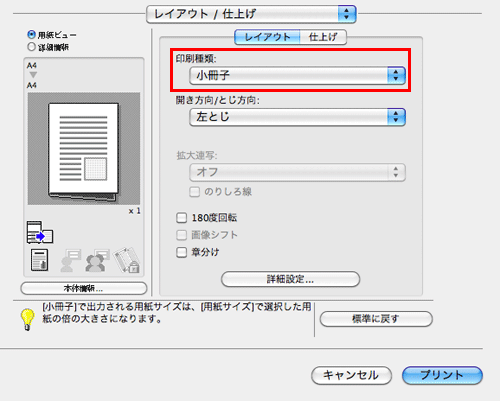Screen dimensions: 500x401
Task: Click the プリント button
Action: [x=442, y=375]
